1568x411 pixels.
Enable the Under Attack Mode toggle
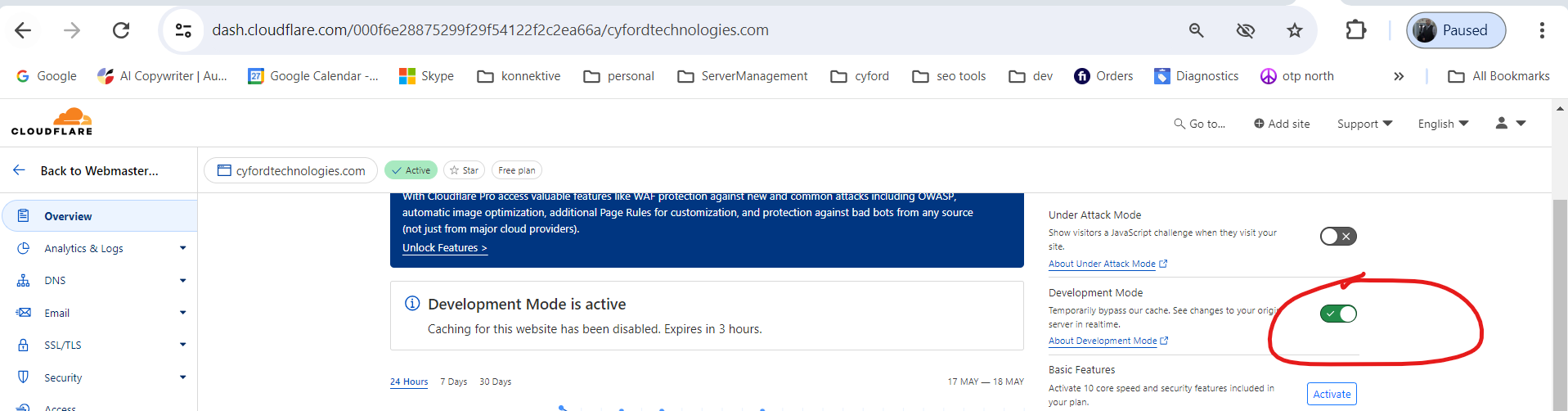tap(1338, 237)
